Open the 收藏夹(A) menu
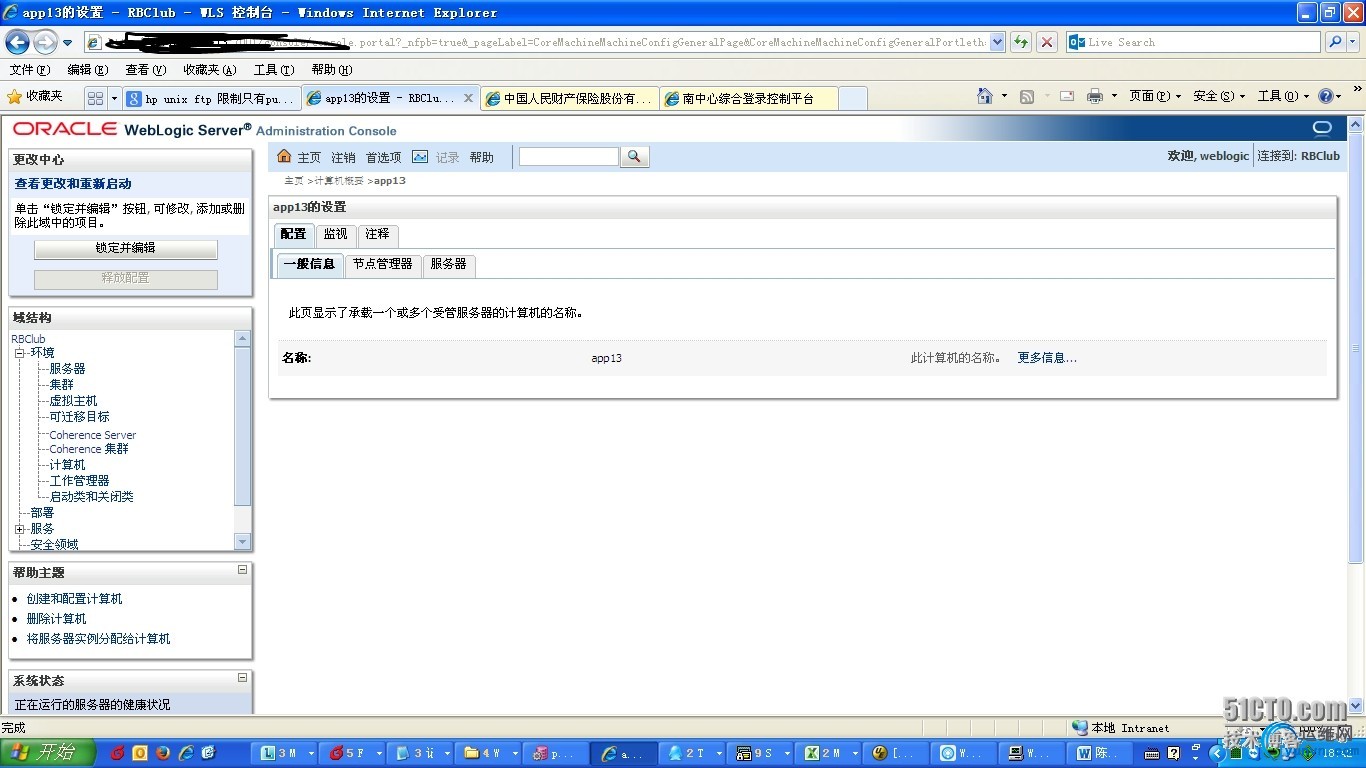The image size is (1366, 768). [210, 70]
